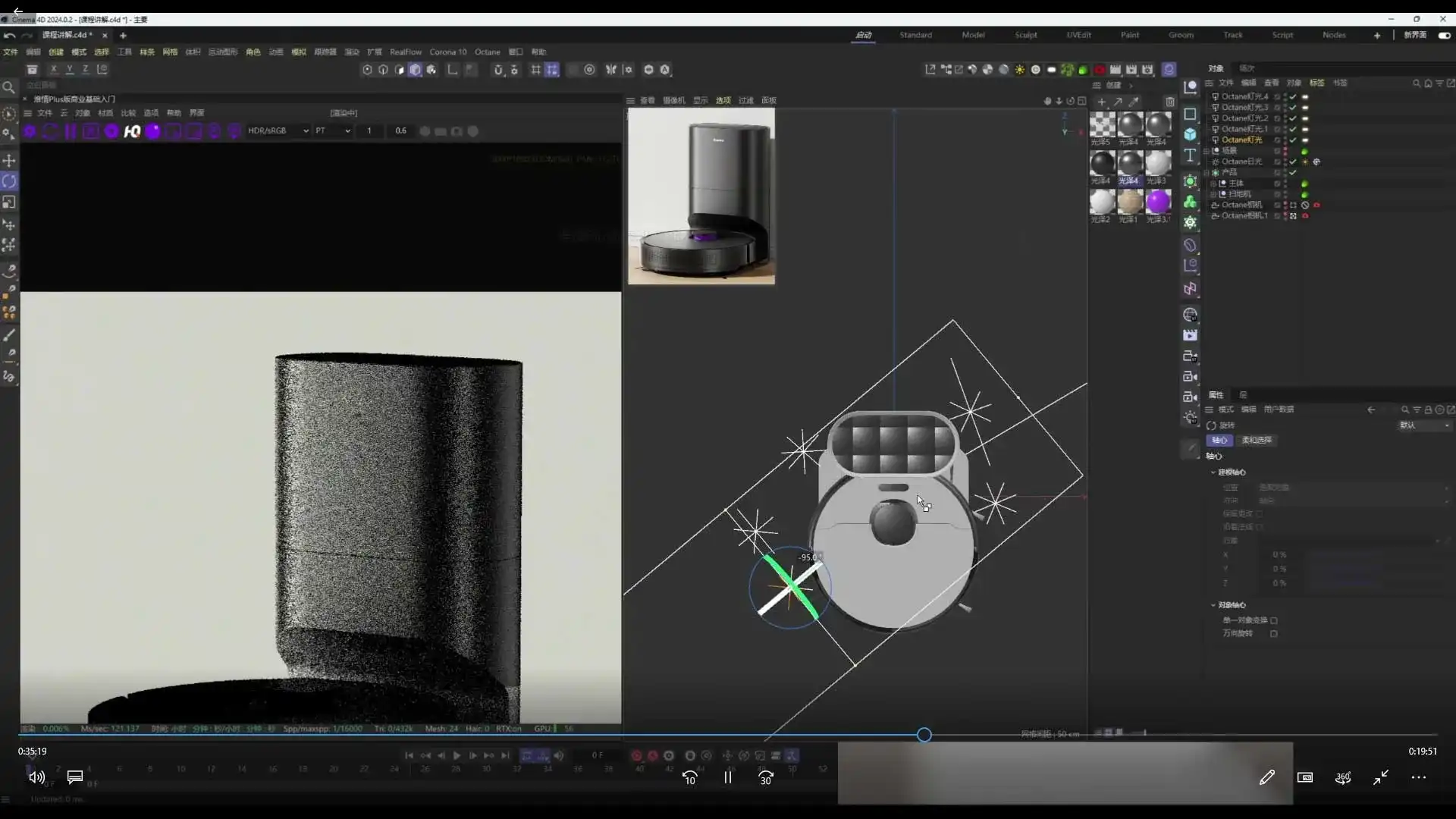Open the PT kernel dropdown

pyautogui.click(x=332, y=131)
